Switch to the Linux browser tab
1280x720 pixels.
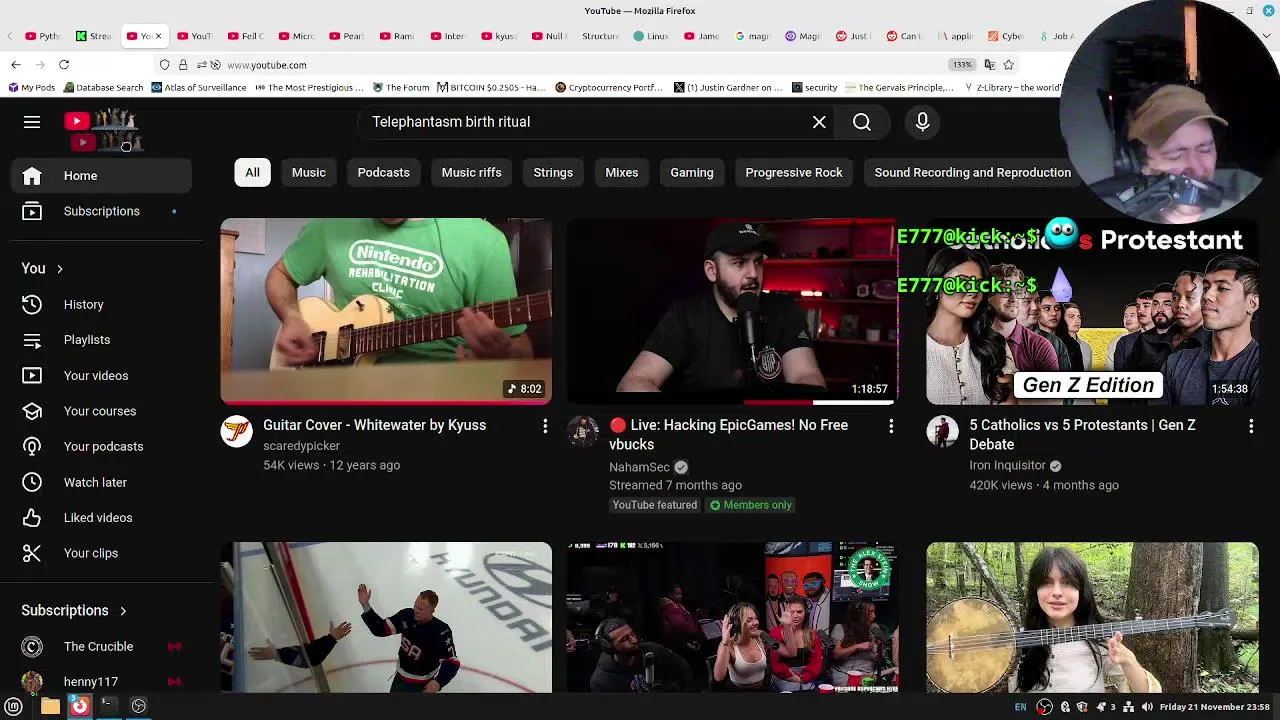[651, 36]
